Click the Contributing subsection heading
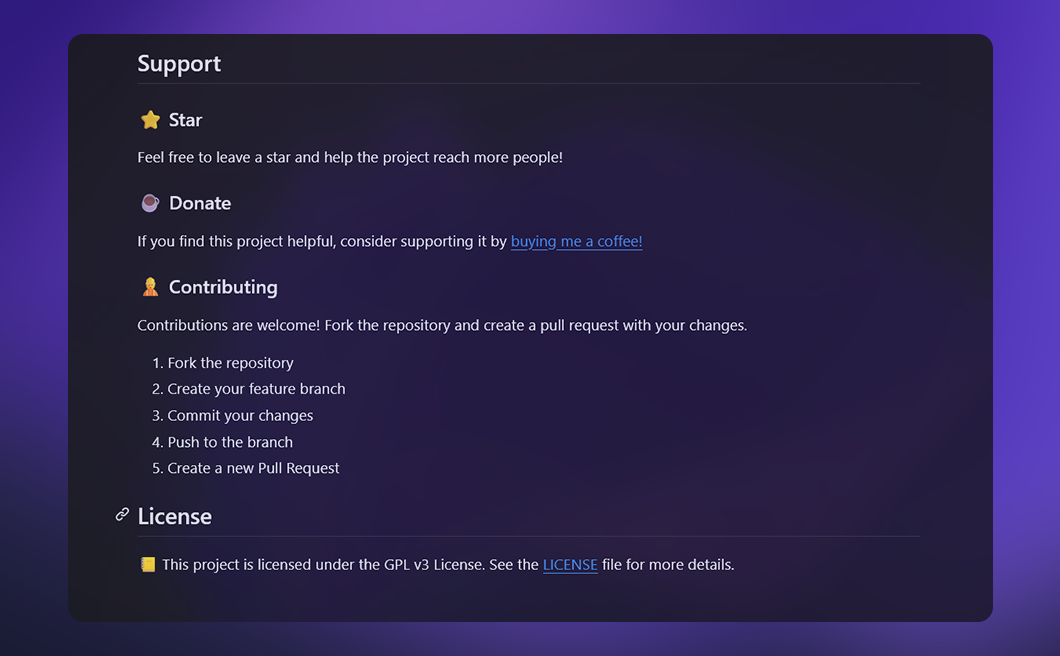This screenshot has width=1060, height=656. 223,287
